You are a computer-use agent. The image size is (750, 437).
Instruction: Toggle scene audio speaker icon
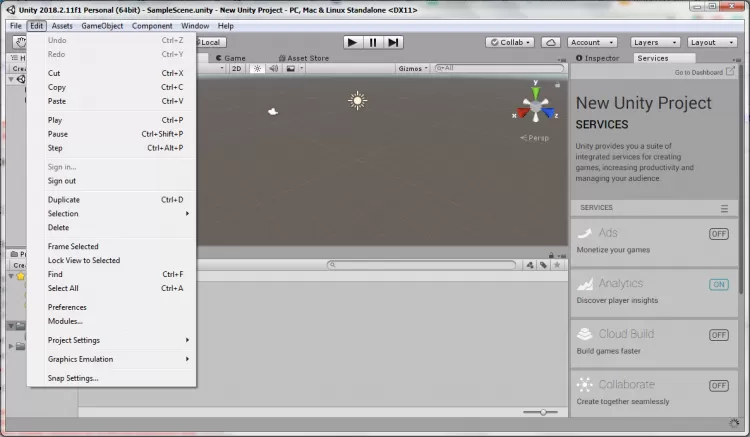[x=274, y=68]
